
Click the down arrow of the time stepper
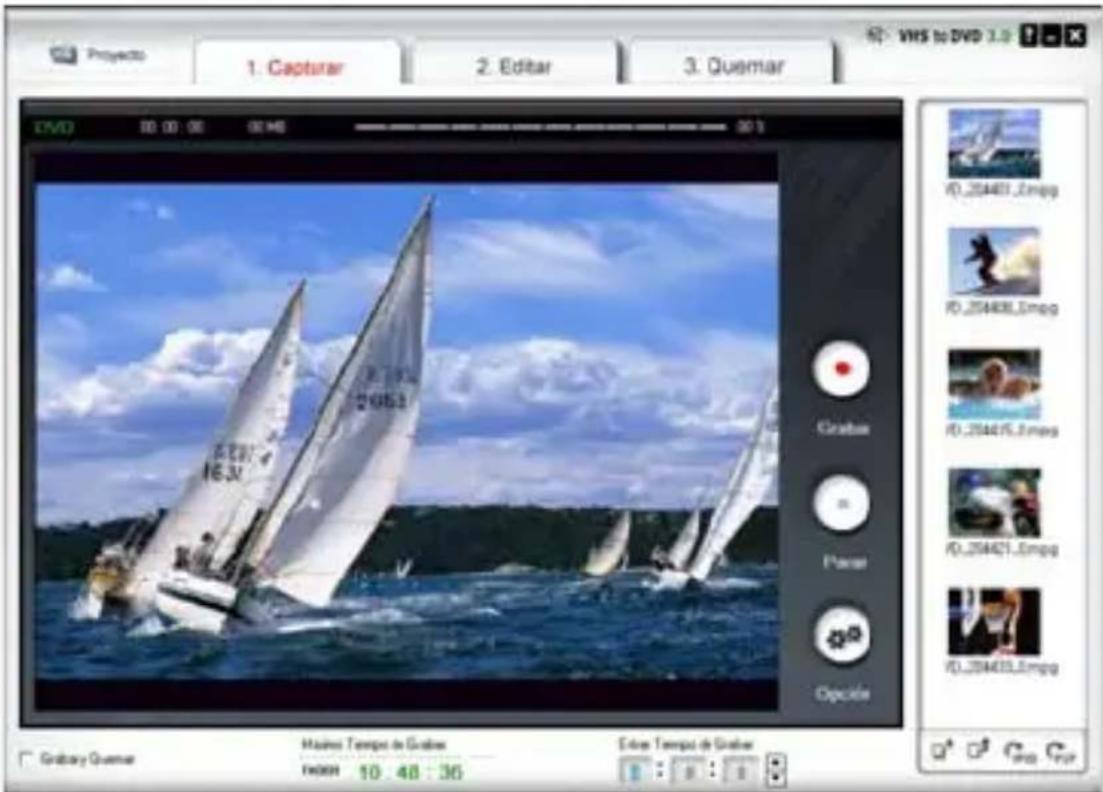click(774, 778)
